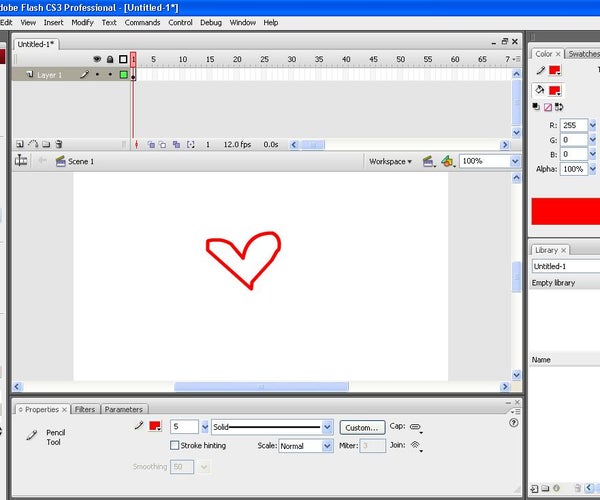This screenshot has height=500, width=600.
Task: Enable the Stroke hinting checkbox
Action: pyautogui.click(x=174, y=445)
